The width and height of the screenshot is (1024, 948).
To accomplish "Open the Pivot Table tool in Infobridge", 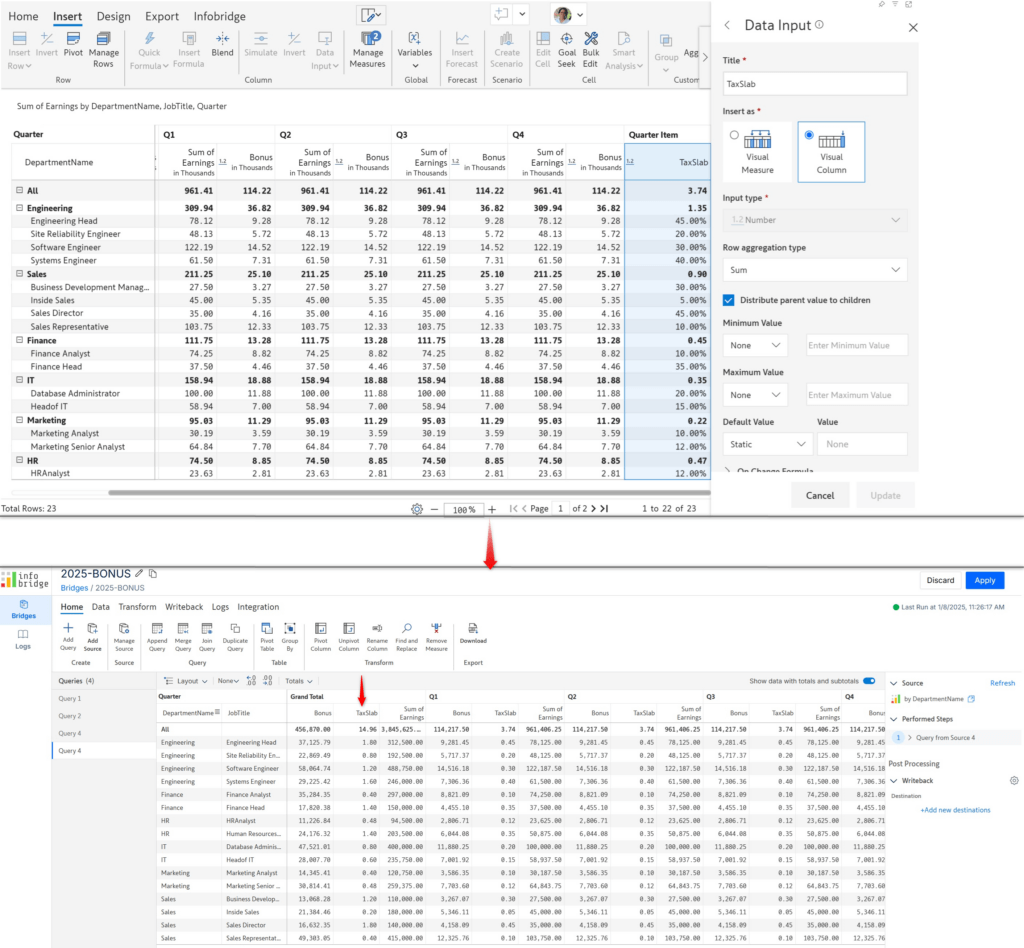I will click(267, 632).
